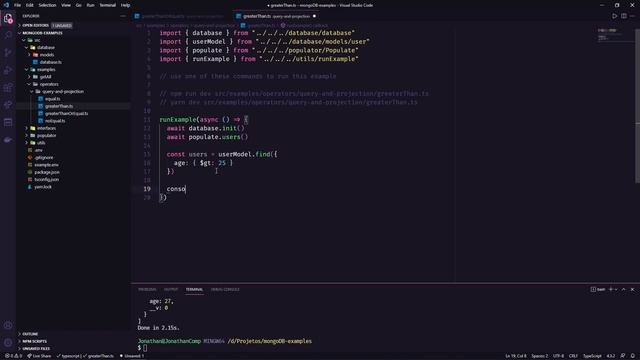Click the editor minimap

(x=616, y=35)
